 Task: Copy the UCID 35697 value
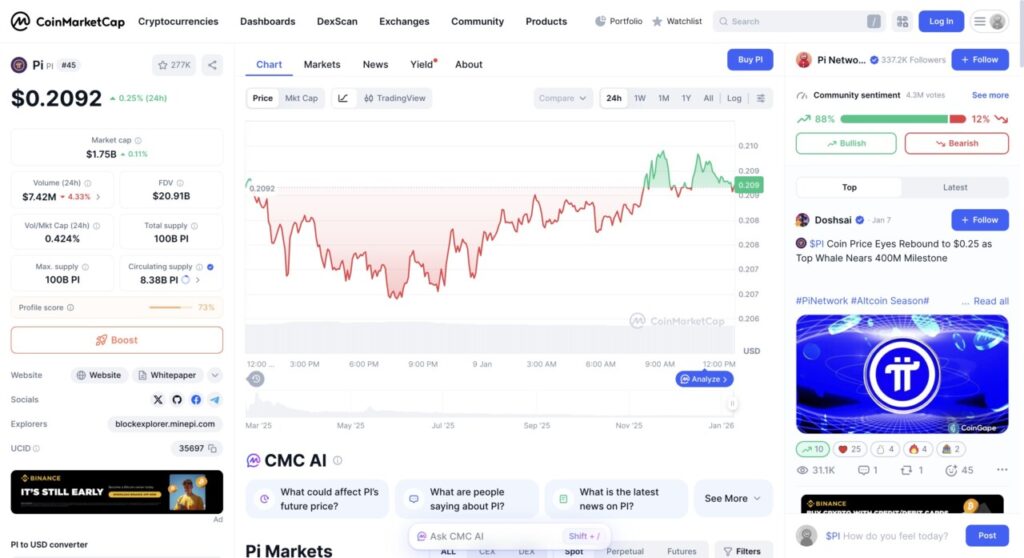coord(214,448)
